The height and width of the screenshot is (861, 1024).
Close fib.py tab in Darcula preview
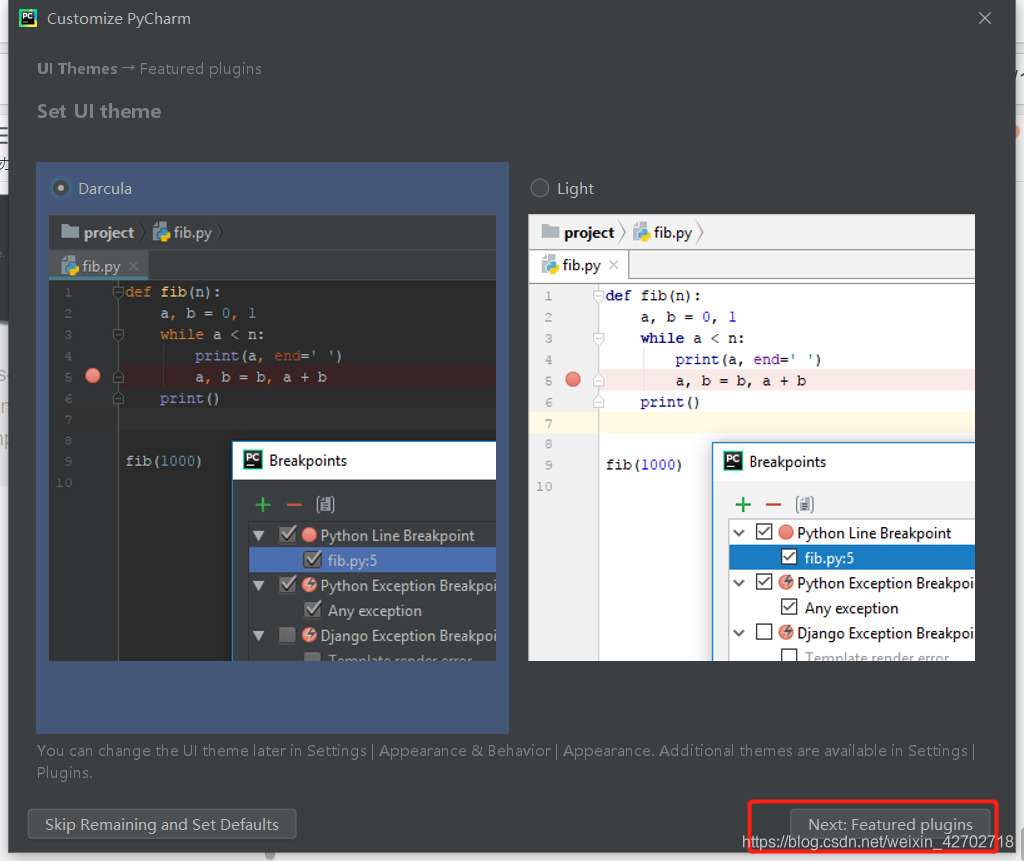click(x=133, y=266)
